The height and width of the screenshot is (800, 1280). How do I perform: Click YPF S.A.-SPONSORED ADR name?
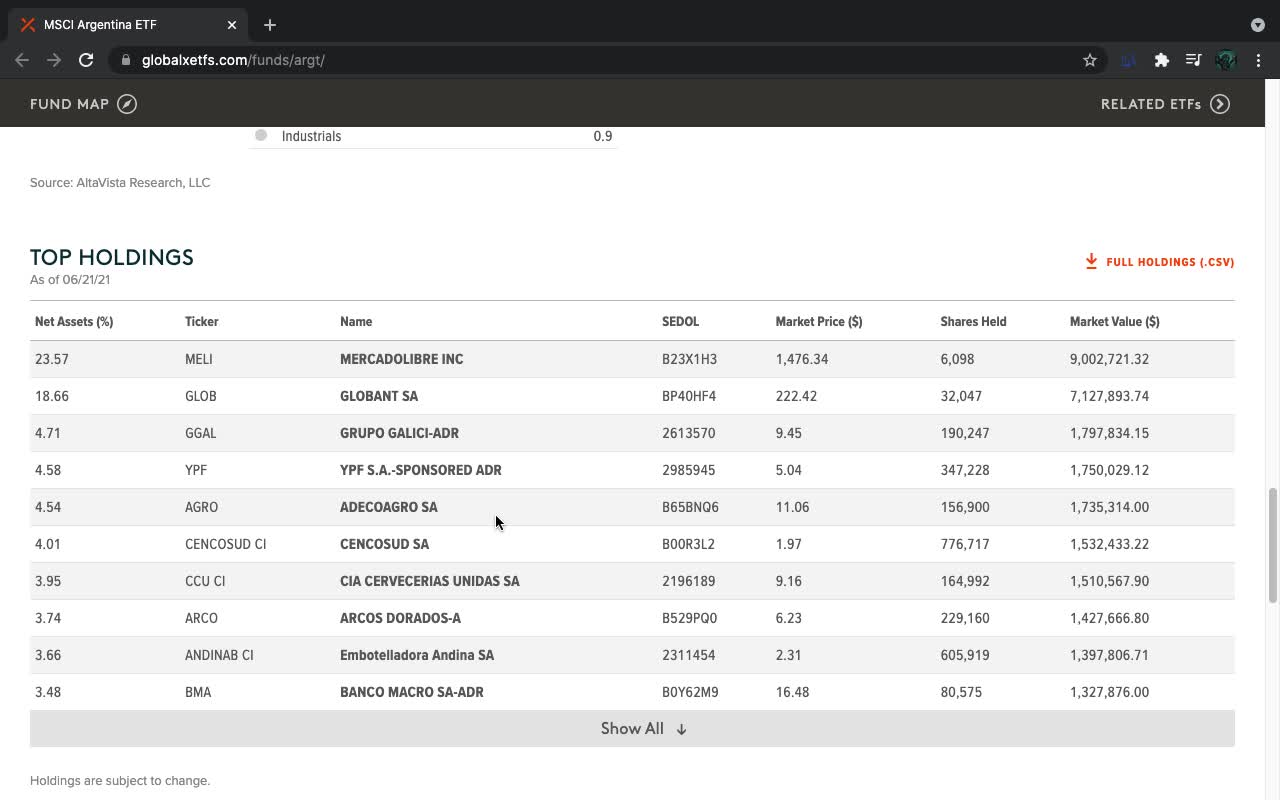click(x=421, y=470)
